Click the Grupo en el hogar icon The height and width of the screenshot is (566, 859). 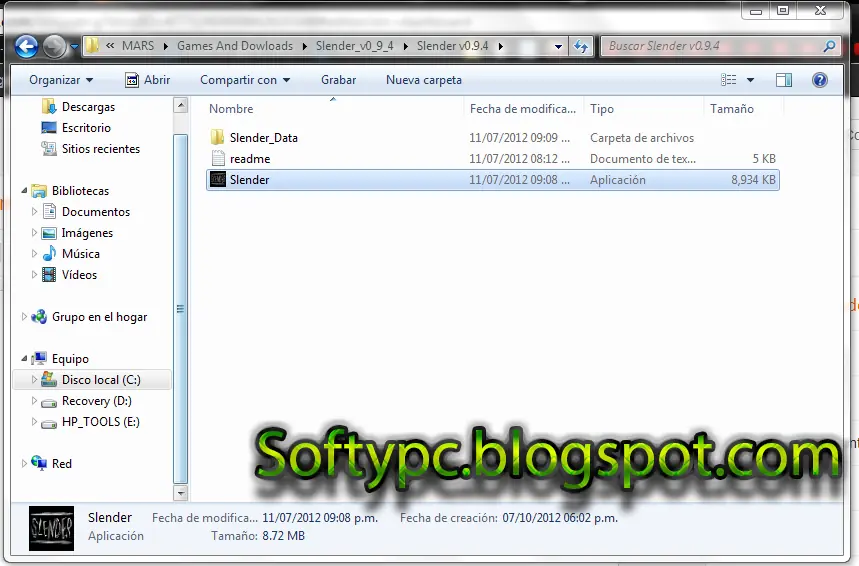point(39,316)
